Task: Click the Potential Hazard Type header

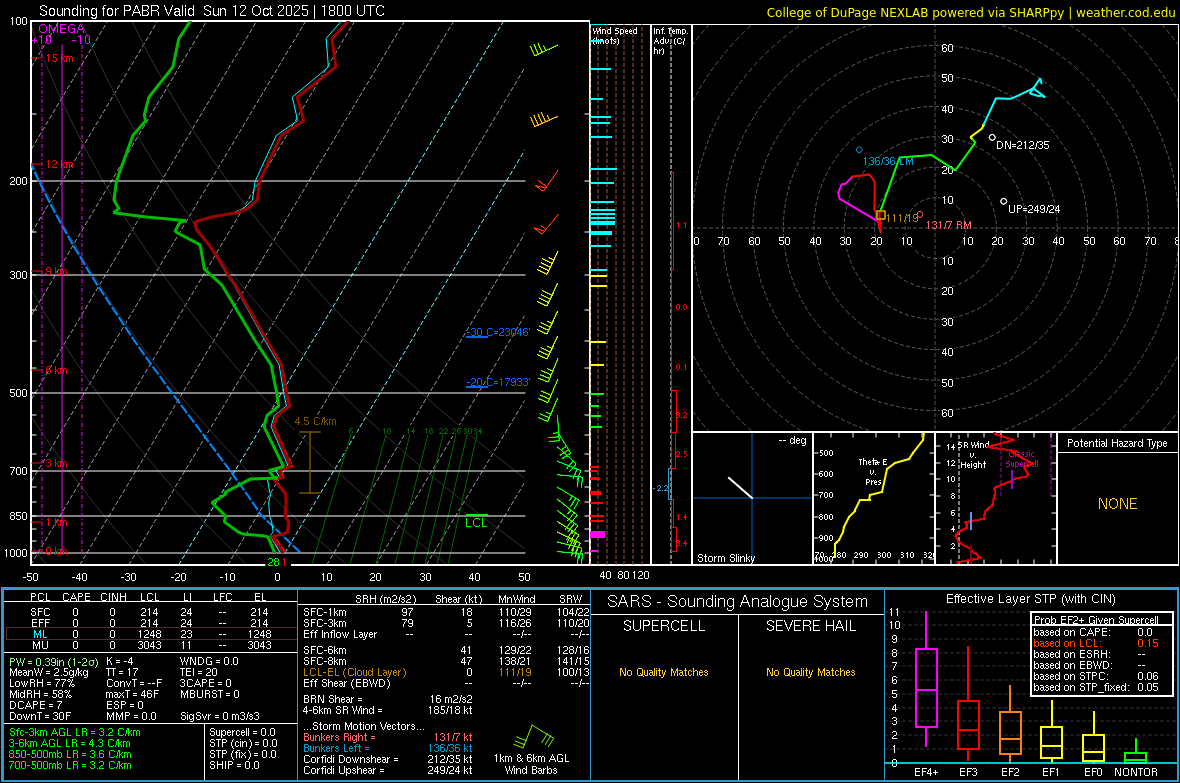Action: [x=1117, y=443]
